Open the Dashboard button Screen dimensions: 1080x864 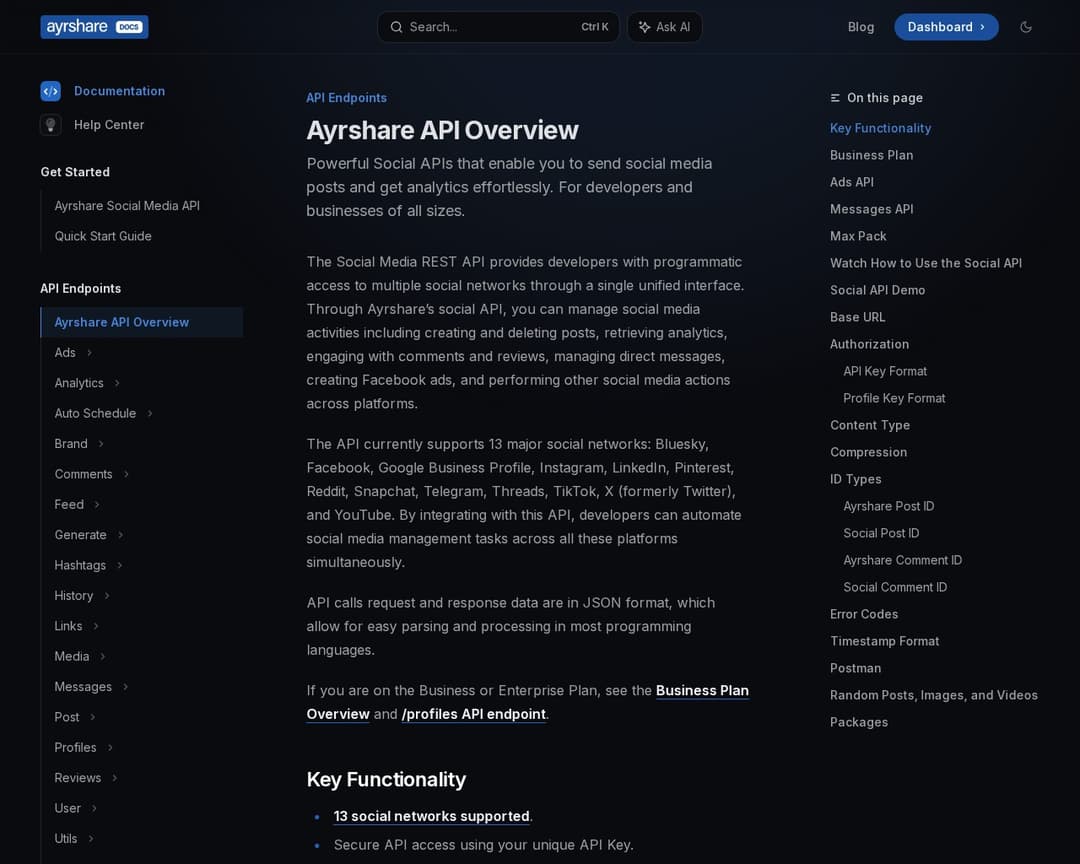click(945, 27)
